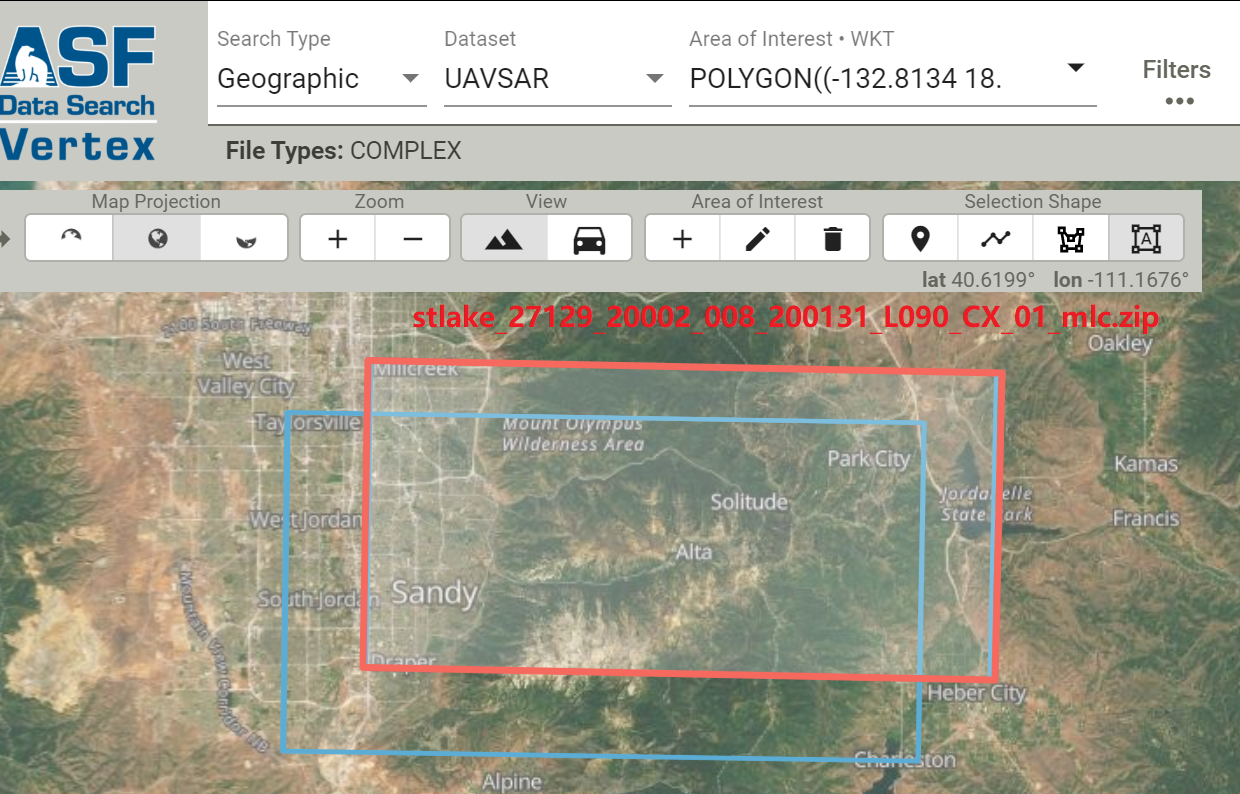1240x794 pixels.
Task: Enable point marker selection shape
Action: [x=919, y=238]
